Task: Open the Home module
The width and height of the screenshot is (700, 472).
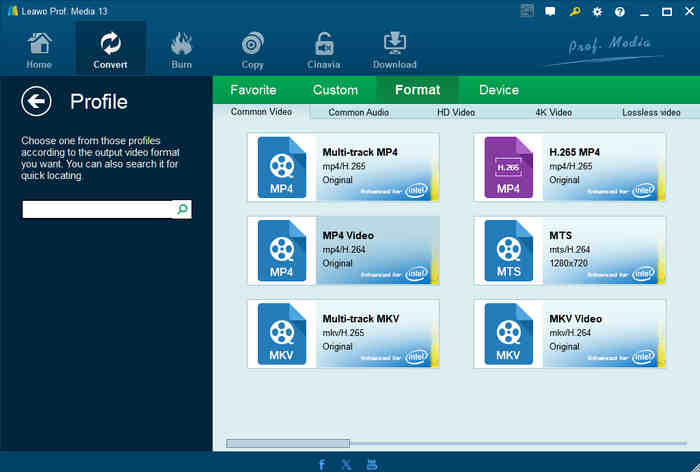Action: (x=39, y=51)
